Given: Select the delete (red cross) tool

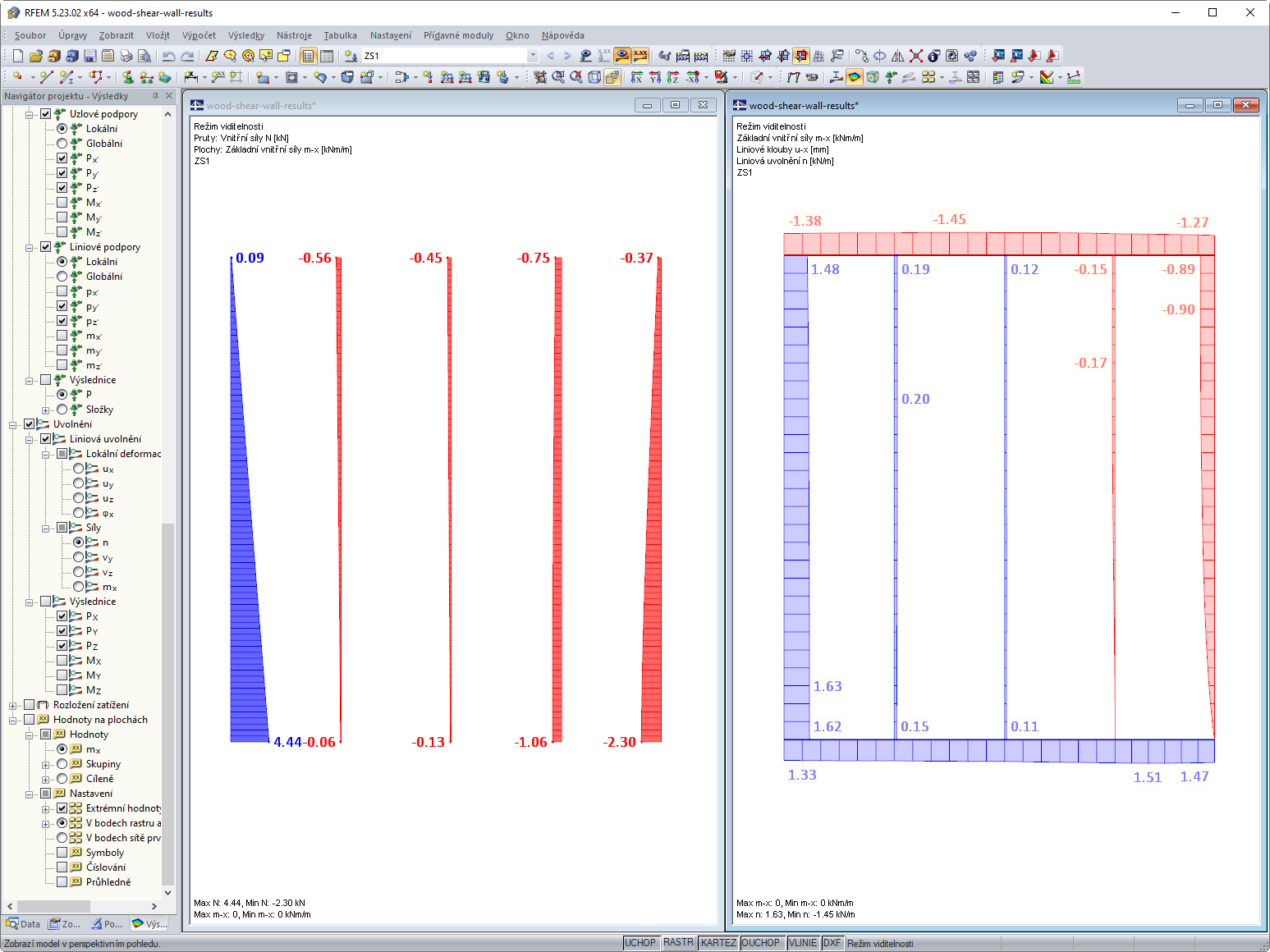Looking at the screenshot, I should point(915,56).
